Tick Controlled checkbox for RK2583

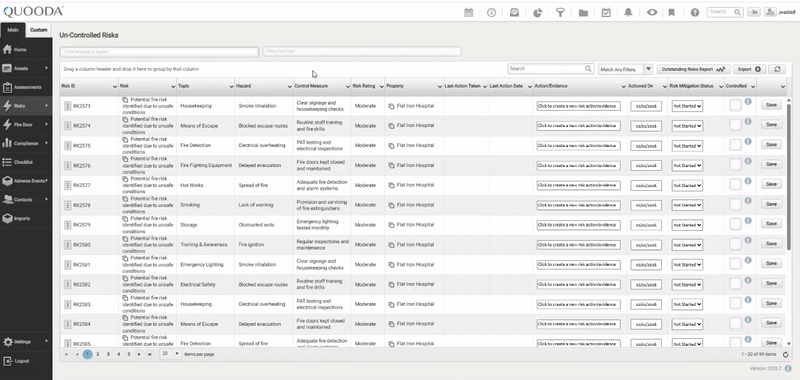pos(735,304)
